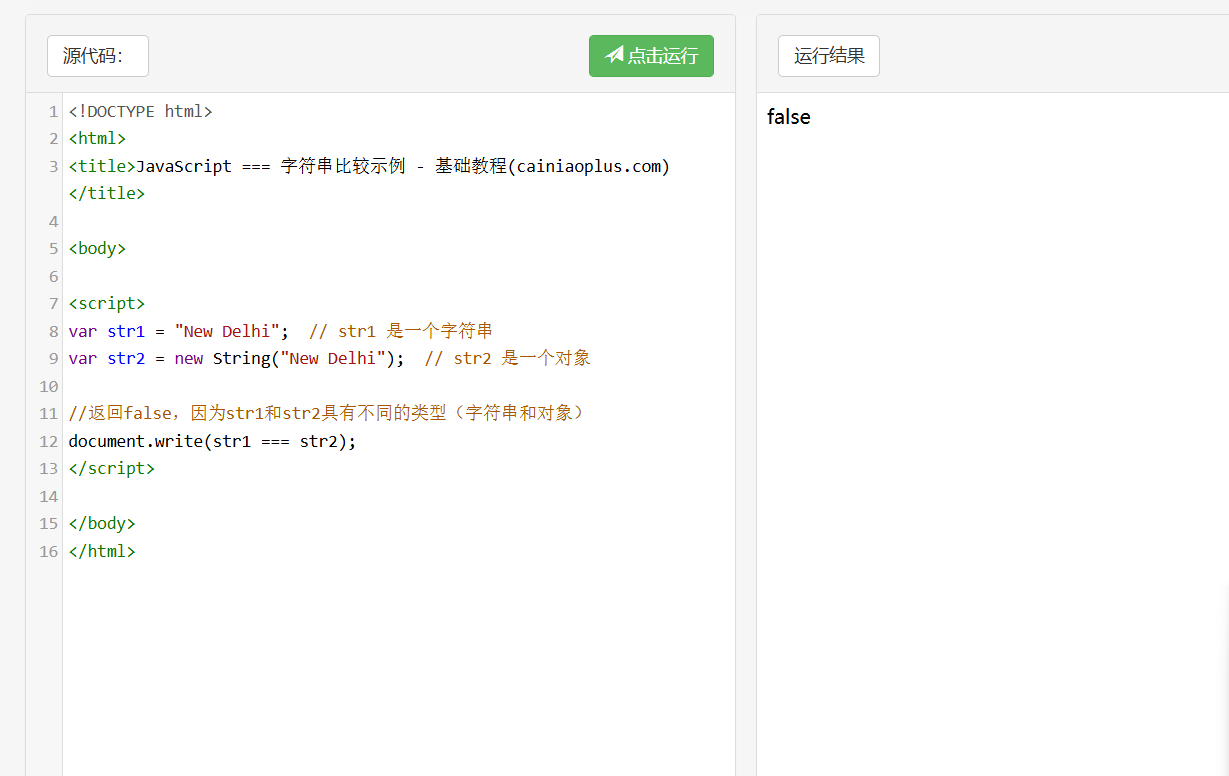Click the green 点击运行 run button
This screenshot has width=1229, height=776.
(651, 56)
